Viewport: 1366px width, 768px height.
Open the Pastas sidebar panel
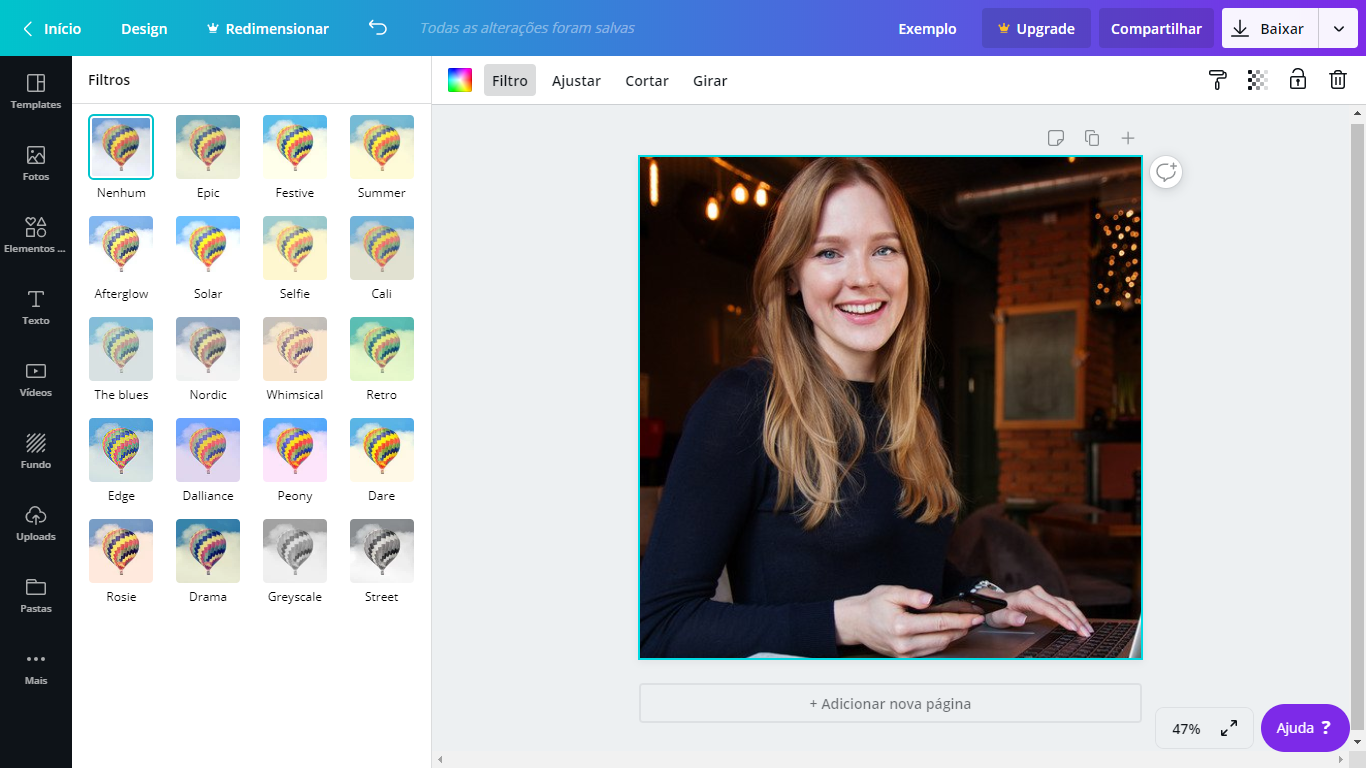36,595
